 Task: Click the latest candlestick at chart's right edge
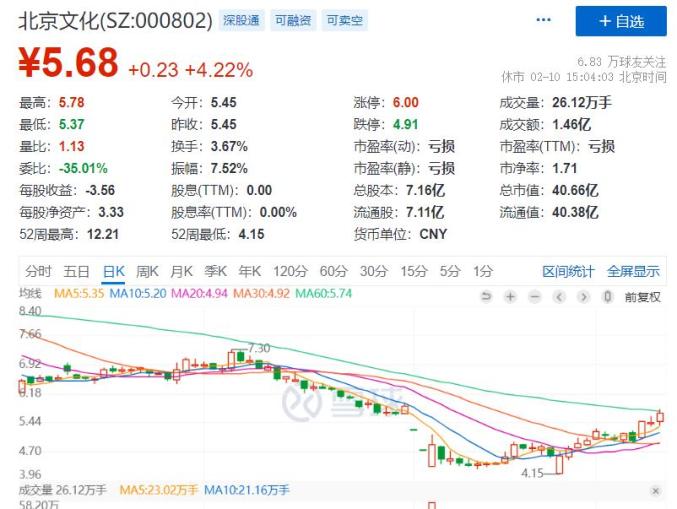coord(660,416)
